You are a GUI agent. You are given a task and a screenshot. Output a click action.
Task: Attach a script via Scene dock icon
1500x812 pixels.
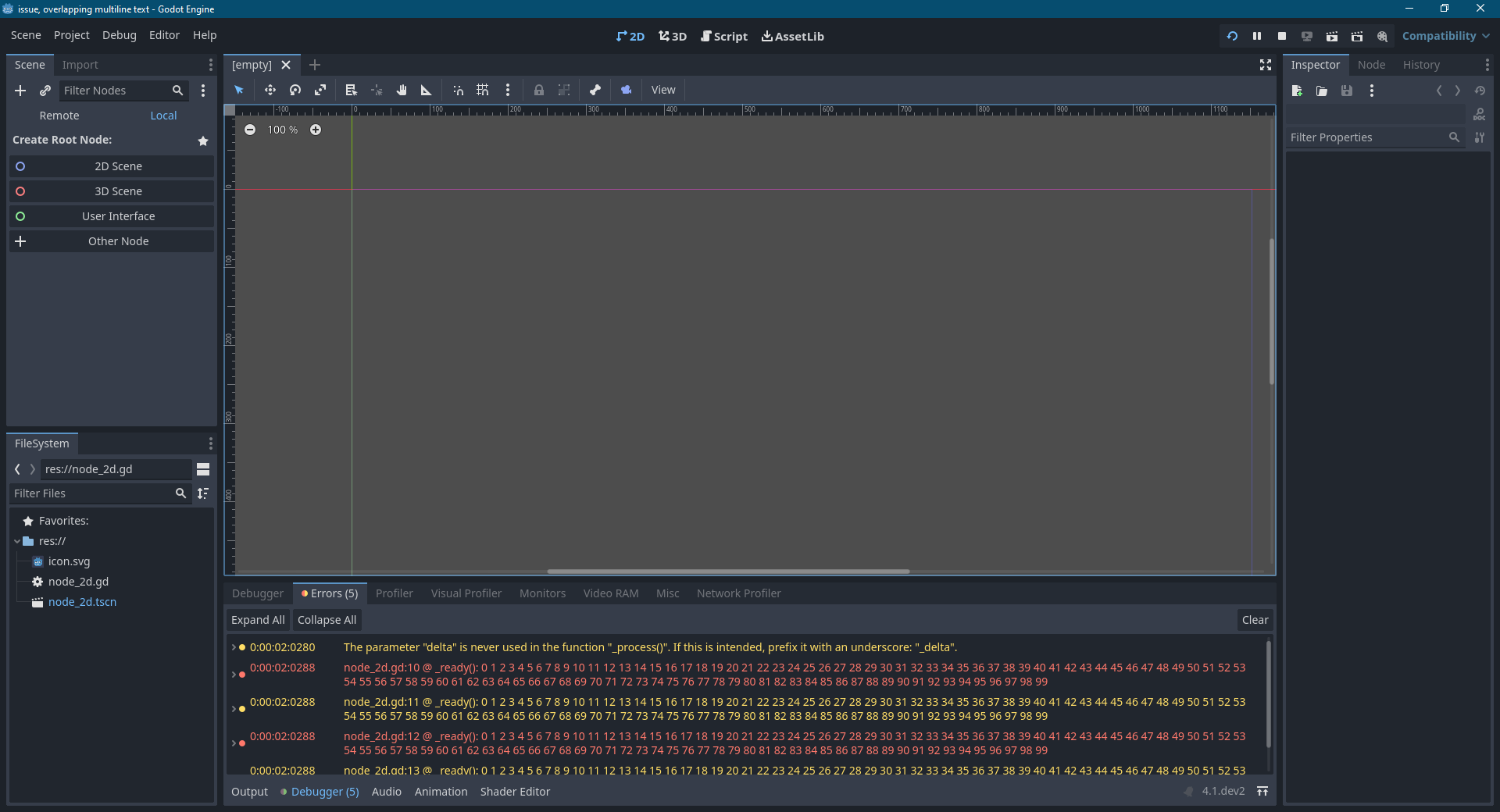click(45, 91)
